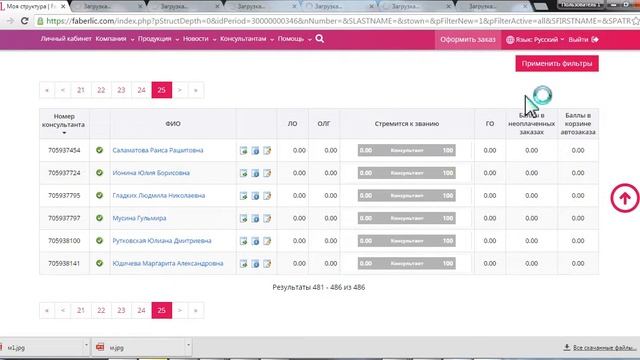Click the search magnifier in the navigation bar
640x360 pixels.
tap(320, 39)
